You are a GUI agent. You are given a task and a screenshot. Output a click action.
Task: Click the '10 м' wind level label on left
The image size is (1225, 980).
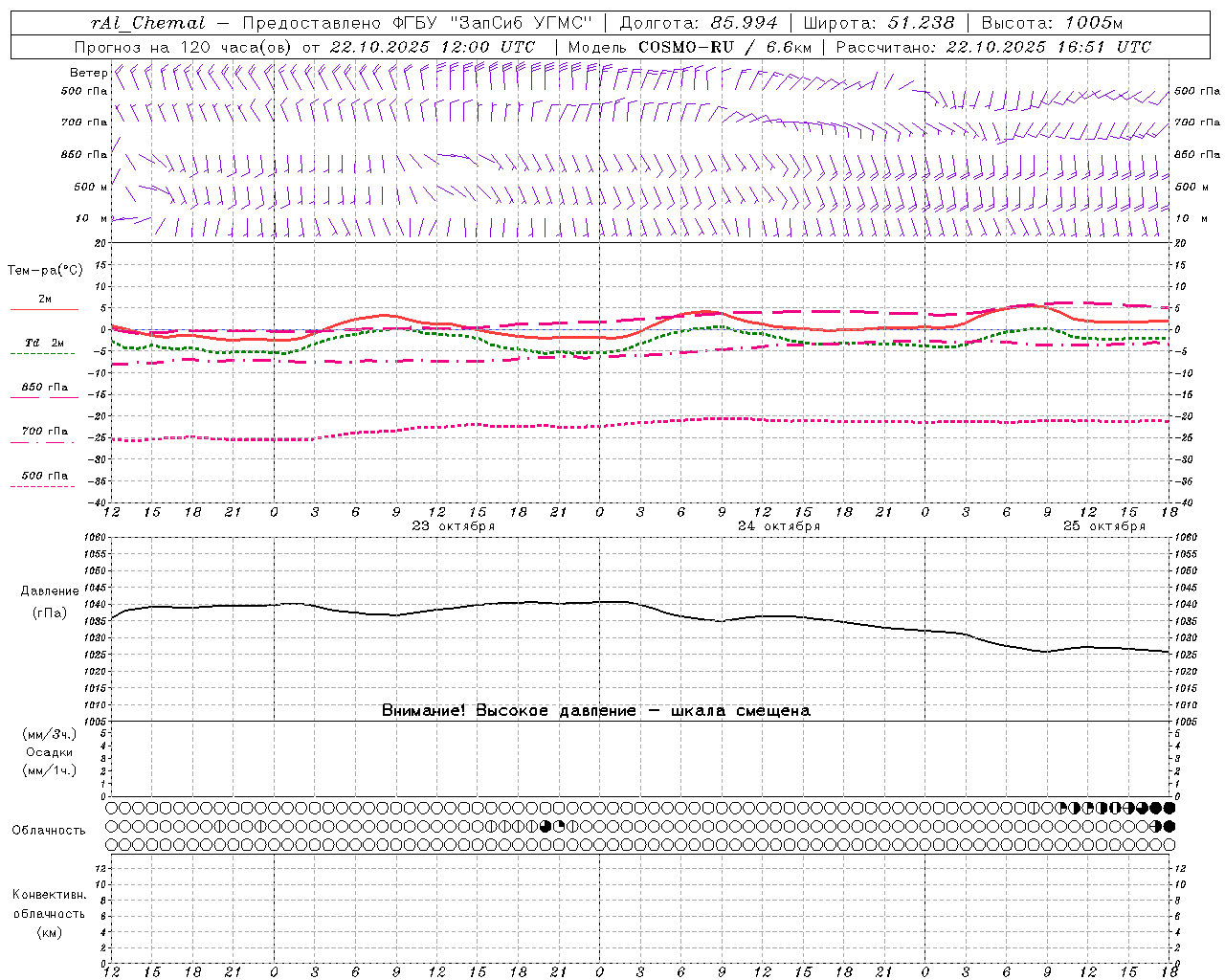[x=91, y=218]
